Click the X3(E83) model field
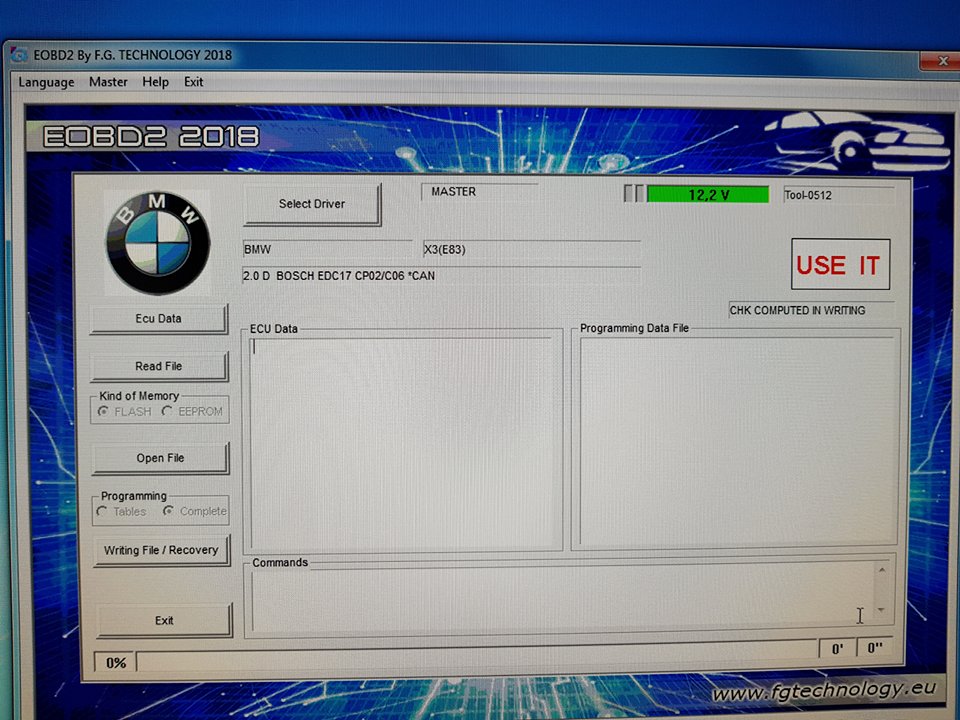Image resolution: width=960 pixels, height=720 pixels. point(531,249)
